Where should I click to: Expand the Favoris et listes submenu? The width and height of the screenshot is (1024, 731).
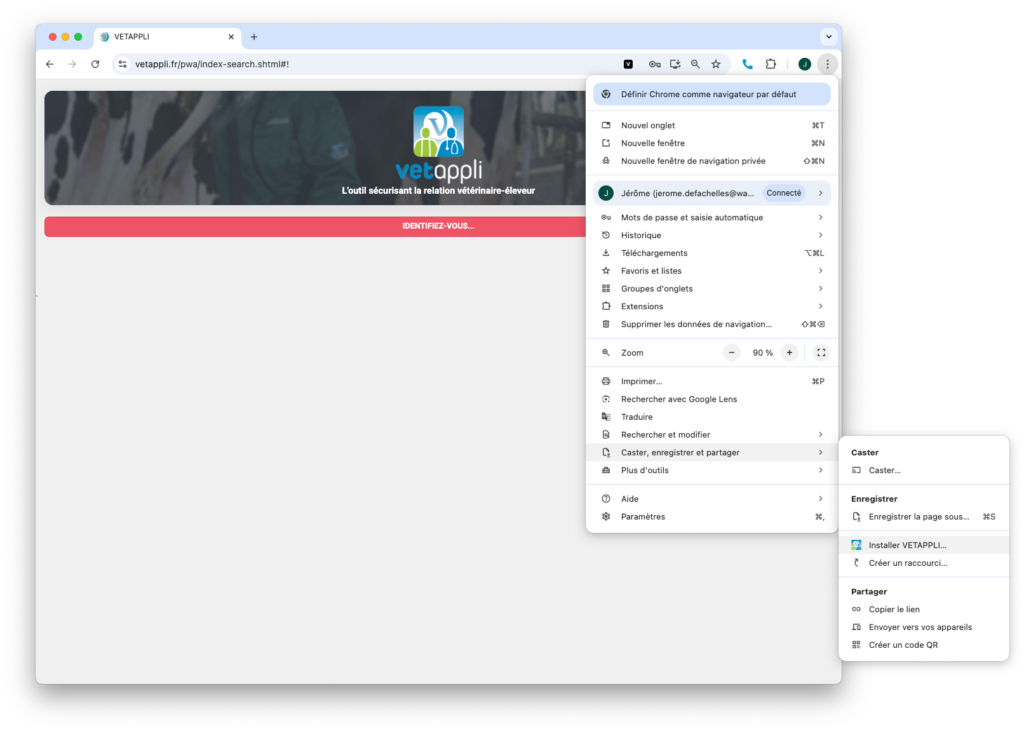point(711,271)
